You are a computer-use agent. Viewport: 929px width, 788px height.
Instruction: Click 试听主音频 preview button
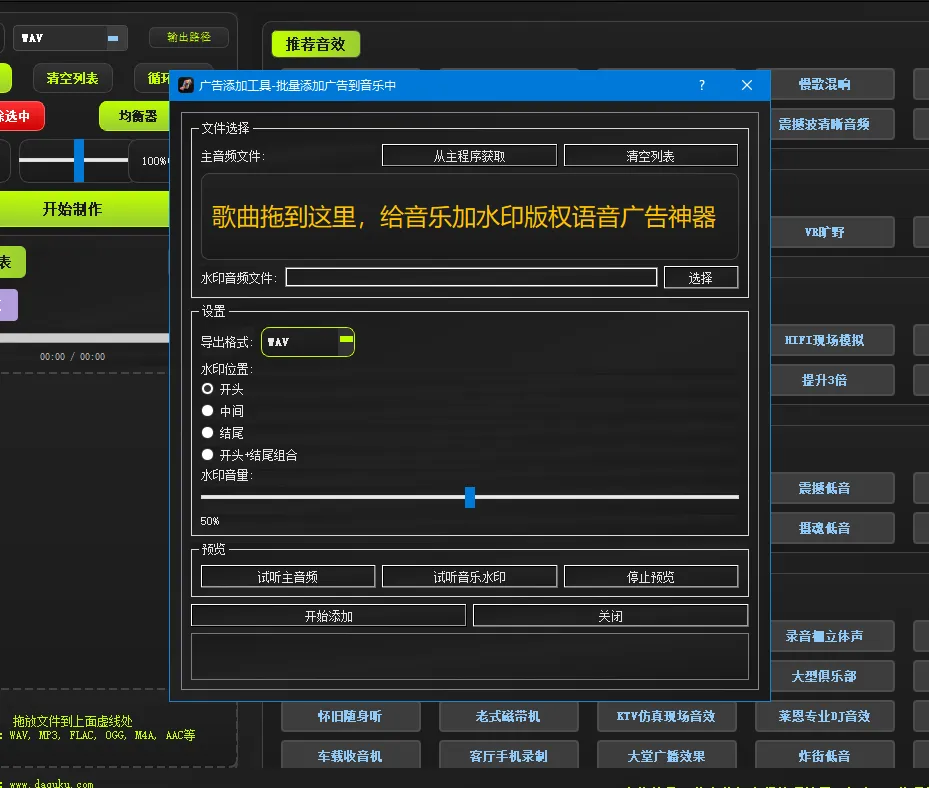(288, 576)
